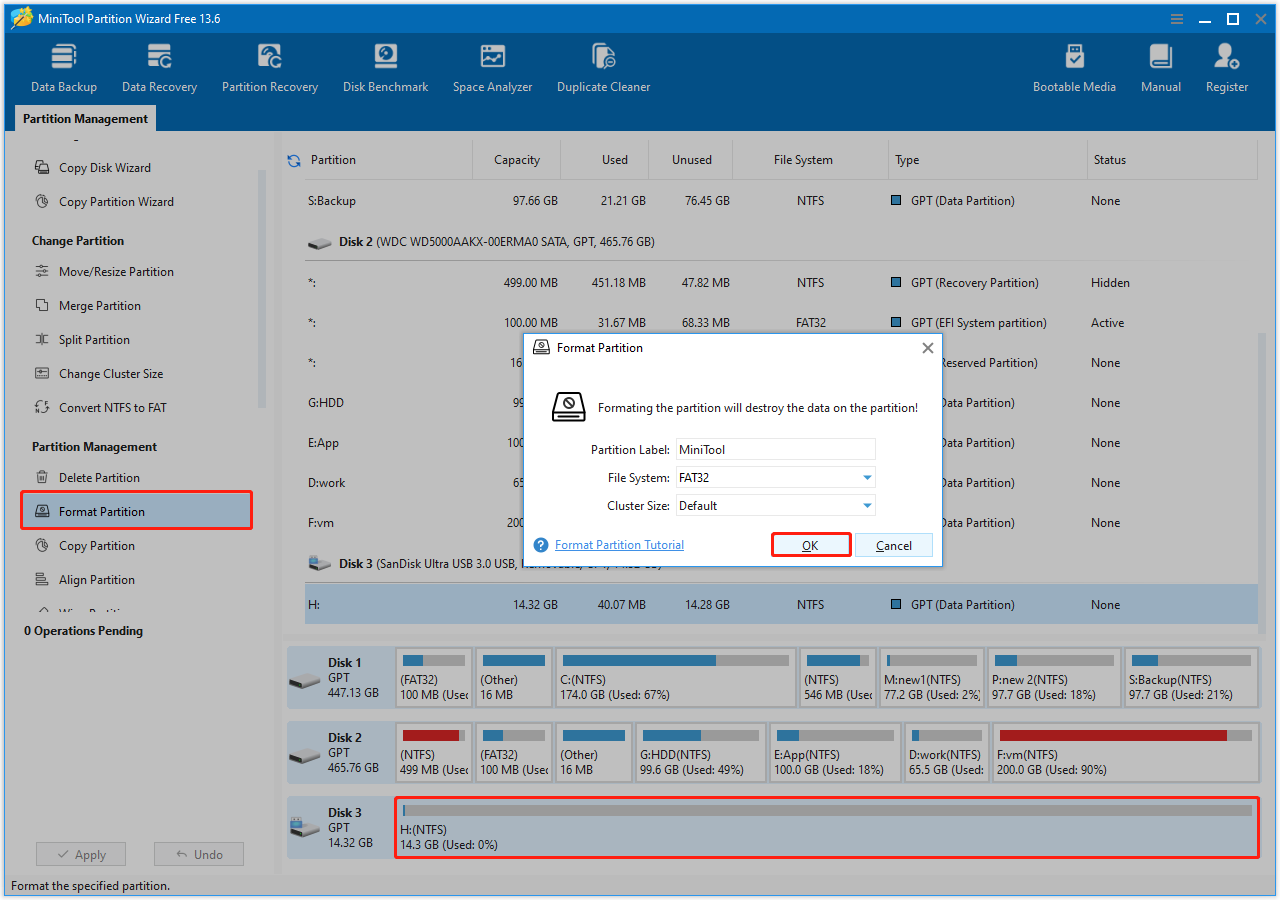Click the left sidebar vertical scrollbar
This screenshot has width=1280, height=900.
point(262,290)
